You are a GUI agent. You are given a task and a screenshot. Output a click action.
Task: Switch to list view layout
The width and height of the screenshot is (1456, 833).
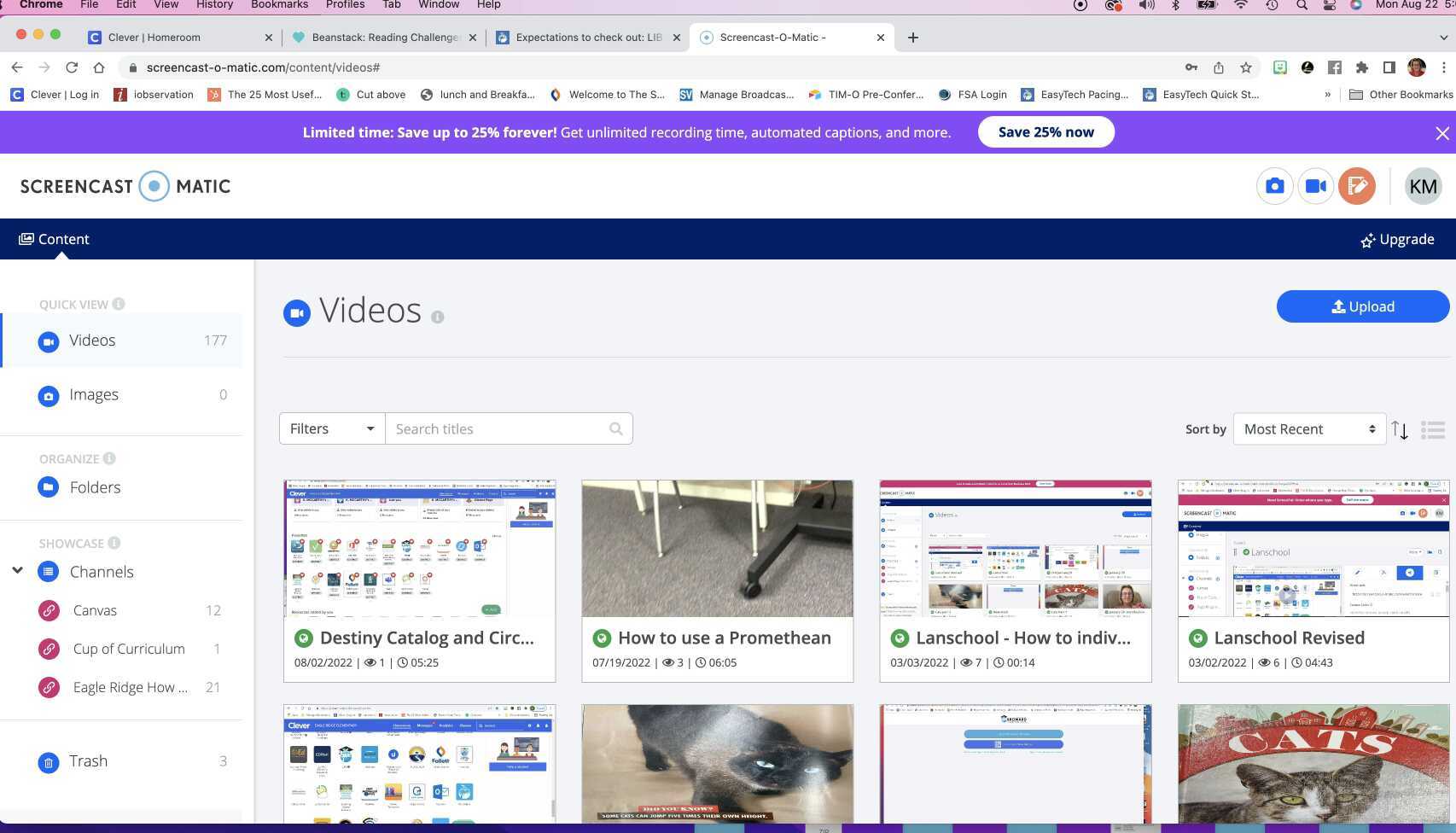(1432, 430)
